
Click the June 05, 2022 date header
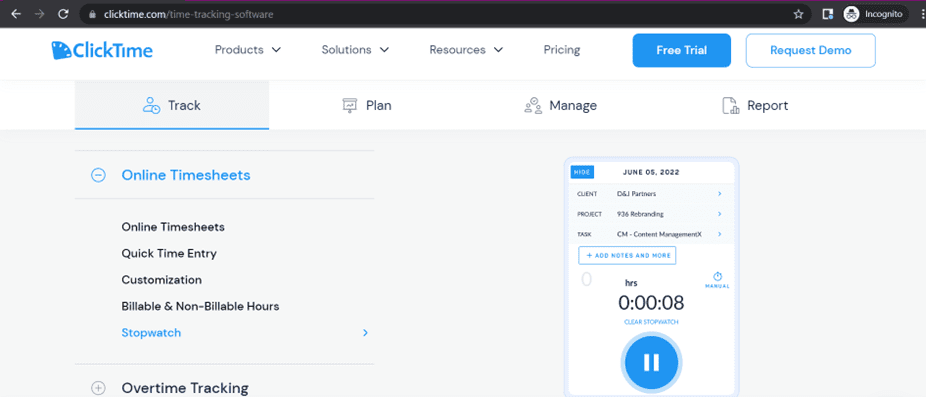(x=651, y=173)
